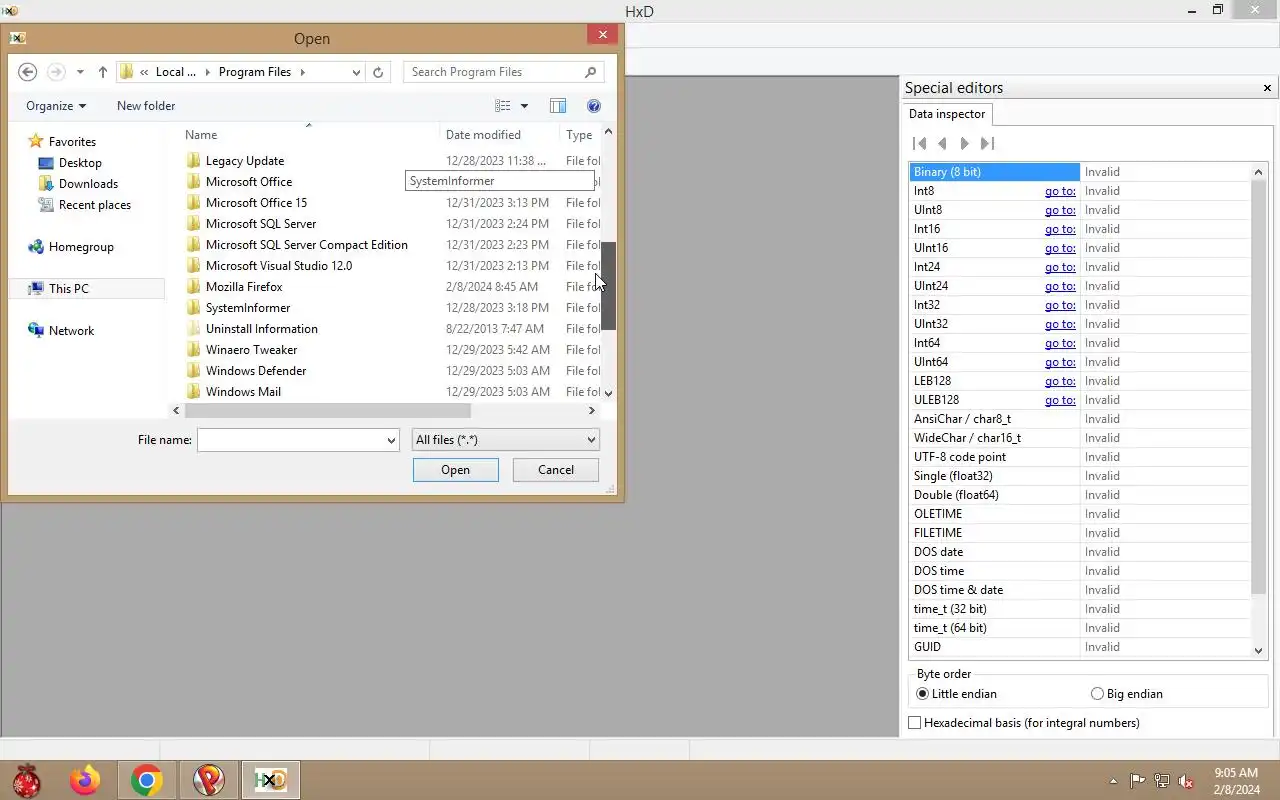Cancel the Open dialog
Screen dimensions: 1280x800
point(556,470)
